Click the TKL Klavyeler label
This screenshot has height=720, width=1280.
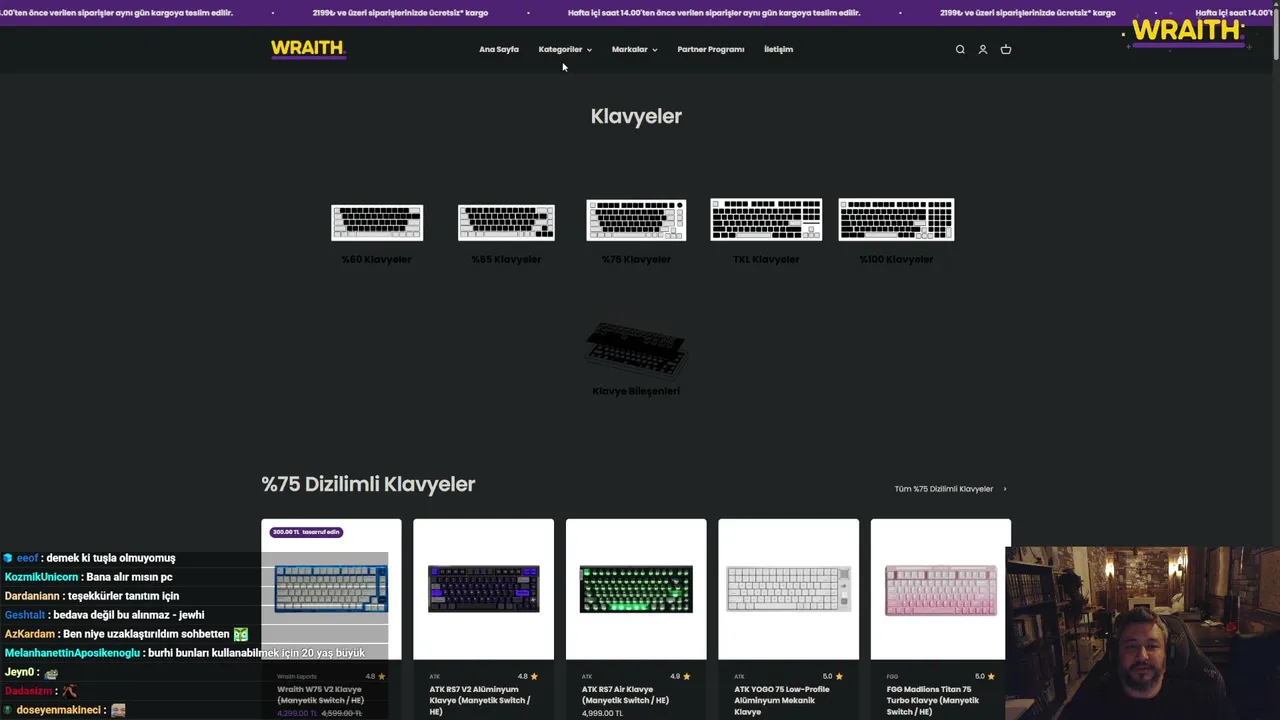click(766, 259)
